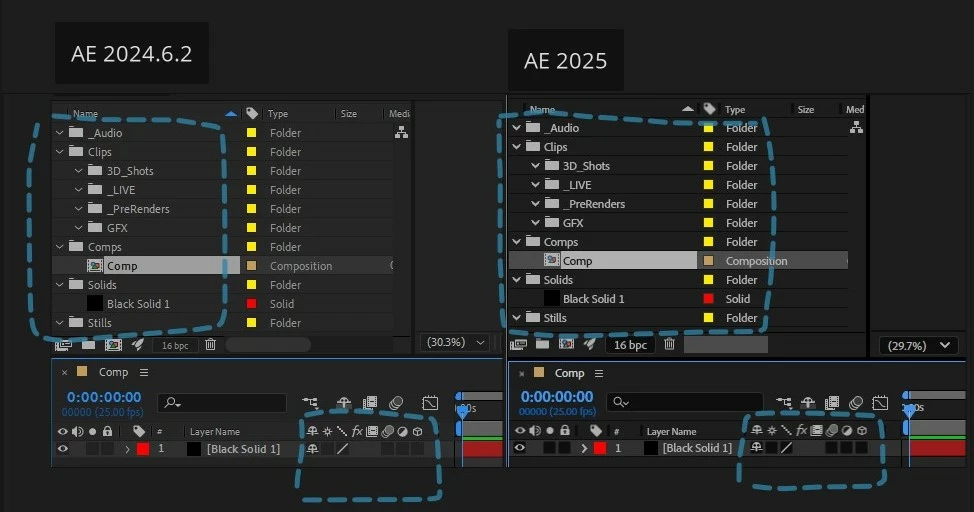
Task: Collapse the 3D_Shots folder in AE 2024.6.2 panel
Action: point(78,171)
